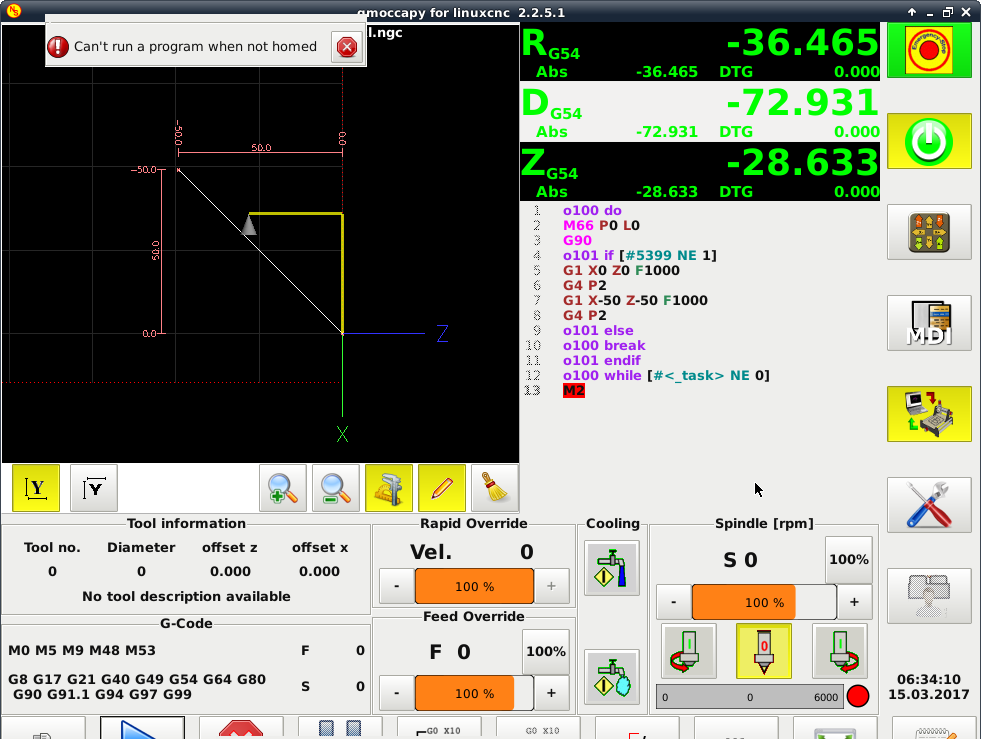Adjust the spindle override slider
Viewport: 981px width, 739px height.
pos(764,602)
